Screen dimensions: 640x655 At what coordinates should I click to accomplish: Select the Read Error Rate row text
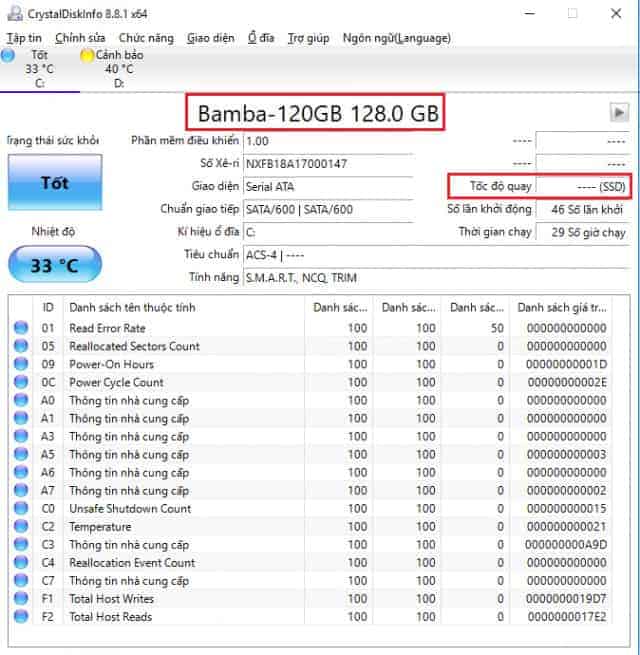tap(107, 328)
